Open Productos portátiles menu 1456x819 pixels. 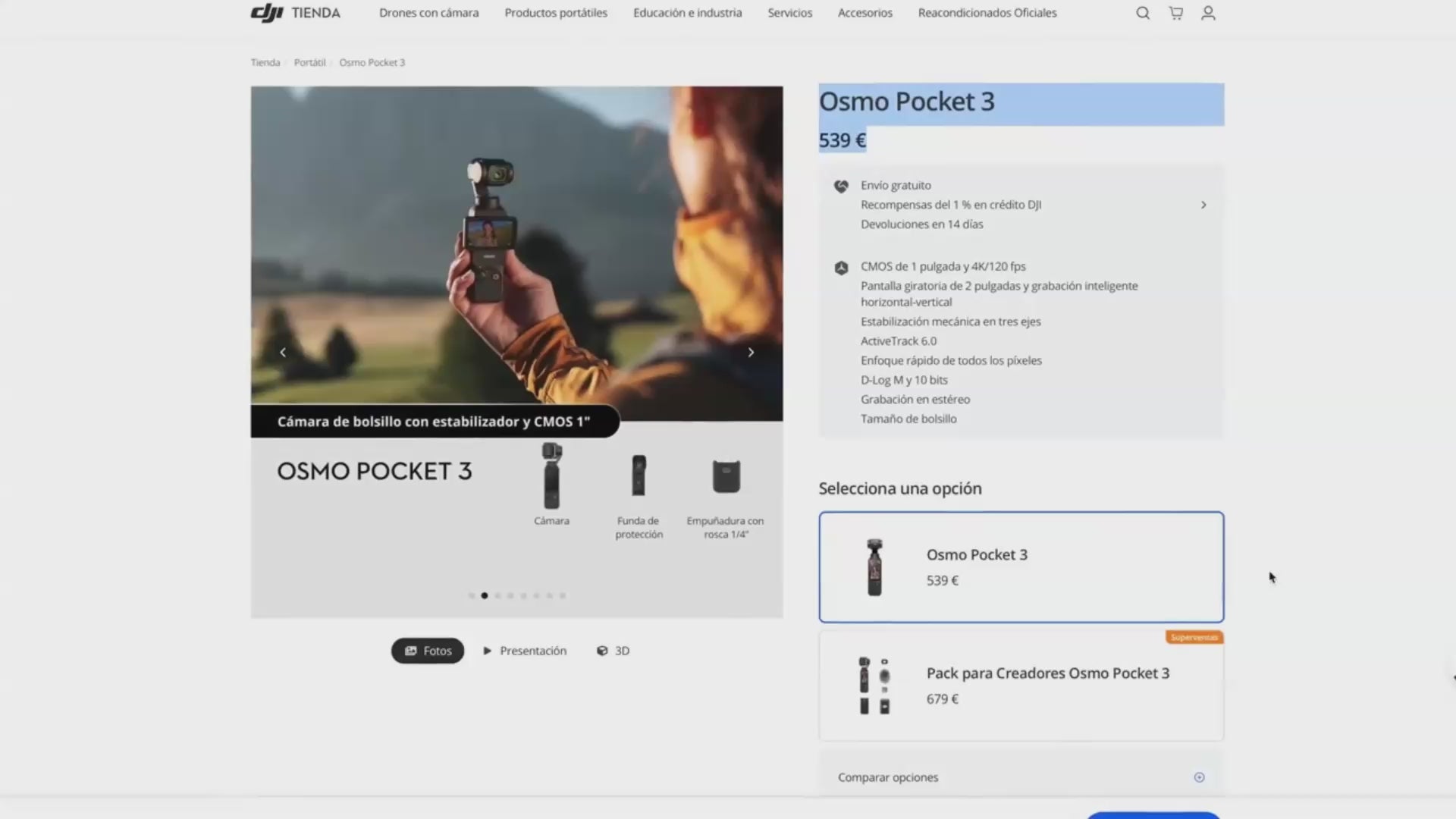pyautogui.click(x=556, y=13)
